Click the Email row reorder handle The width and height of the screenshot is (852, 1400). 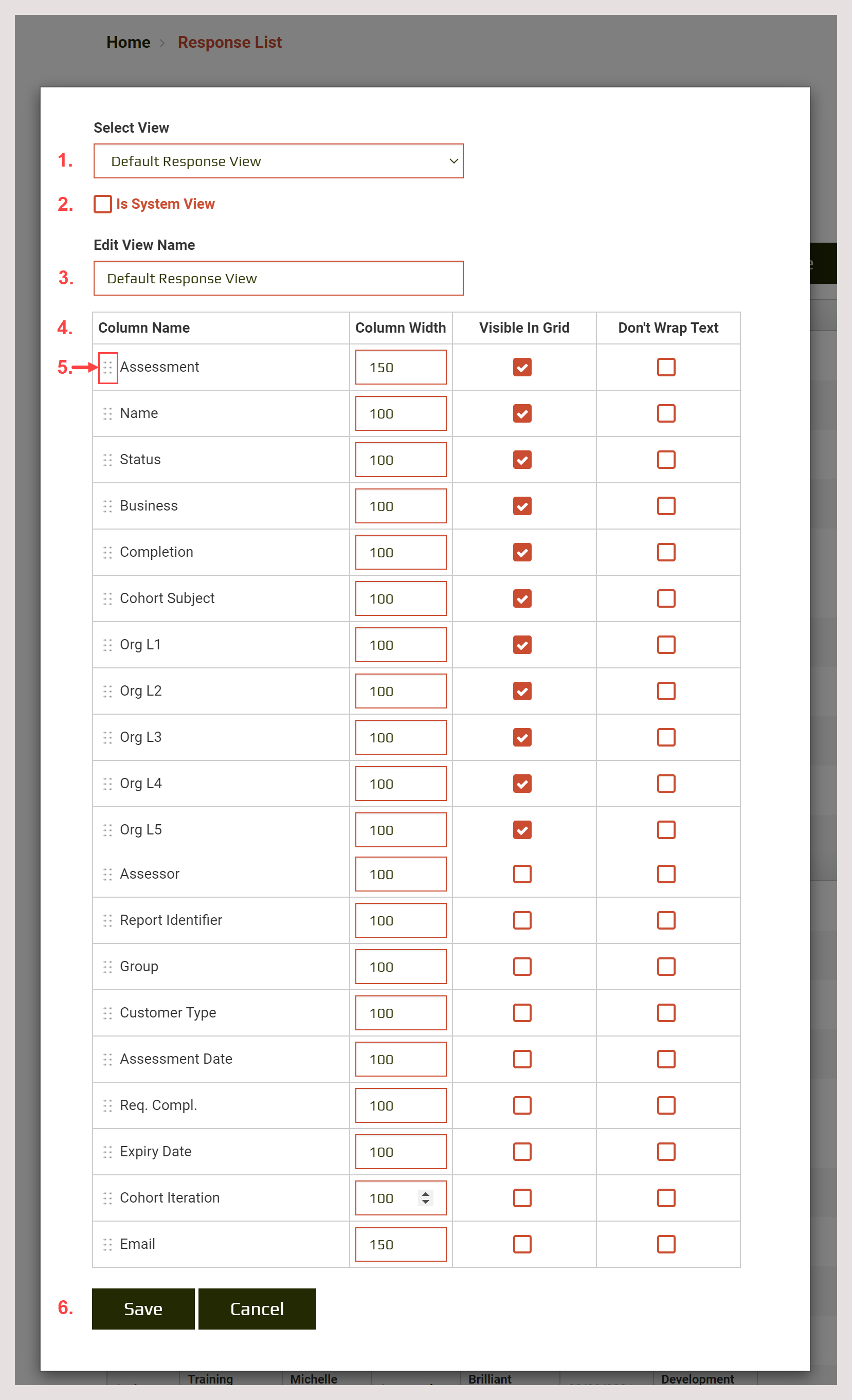(108, 1244)
